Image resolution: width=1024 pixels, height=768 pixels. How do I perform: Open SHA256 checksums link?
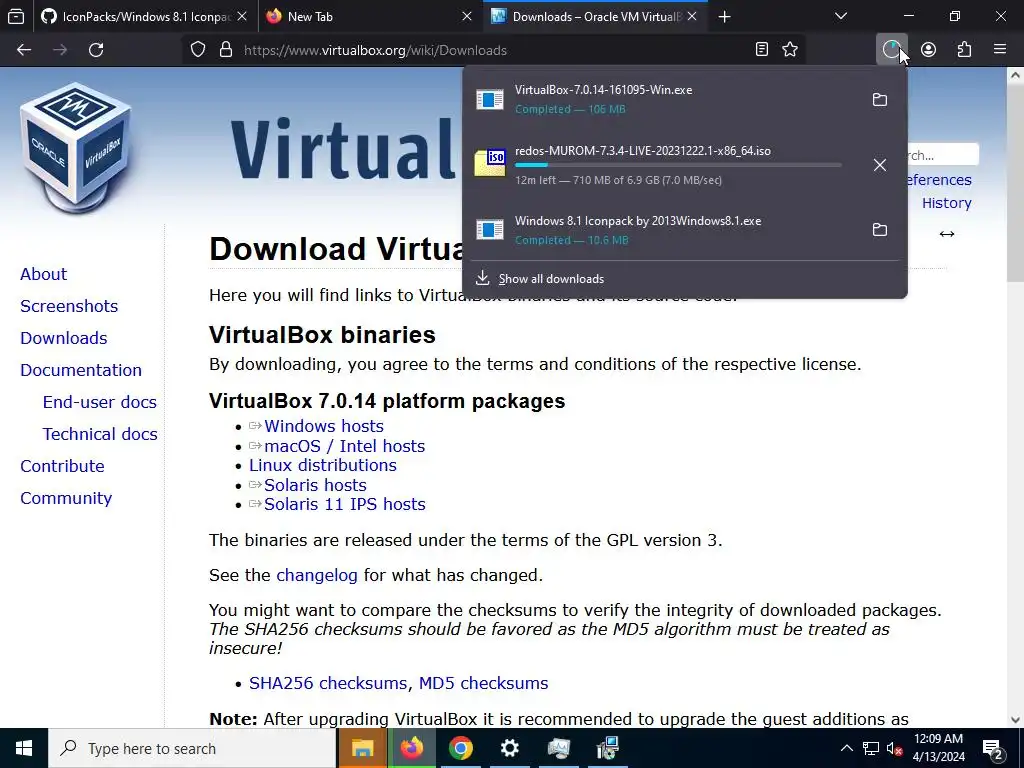coord(328,683)
